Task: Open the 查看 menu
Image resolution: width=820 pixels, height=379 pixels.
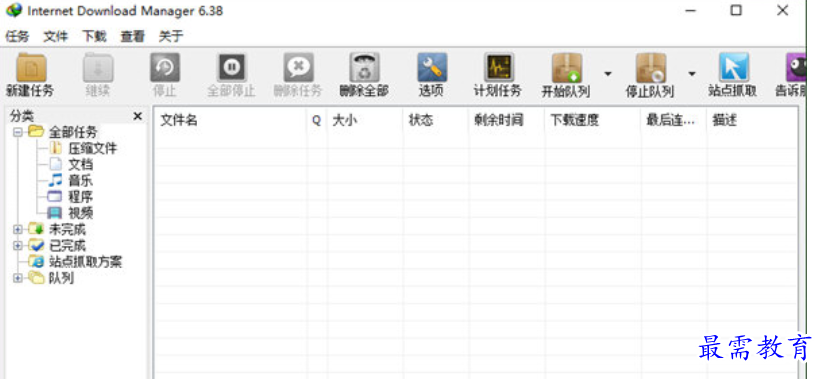Action: (133, 37)
